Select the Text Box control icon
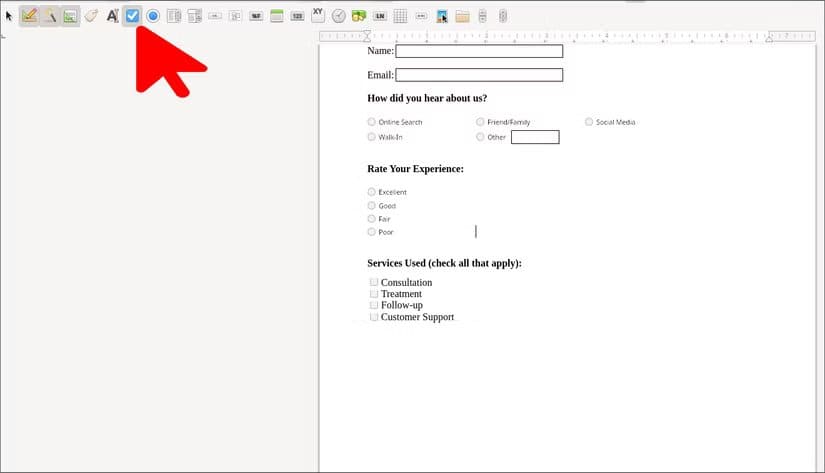Image resolution: width=825 pixels, height=473 pixels. [112, 16]
